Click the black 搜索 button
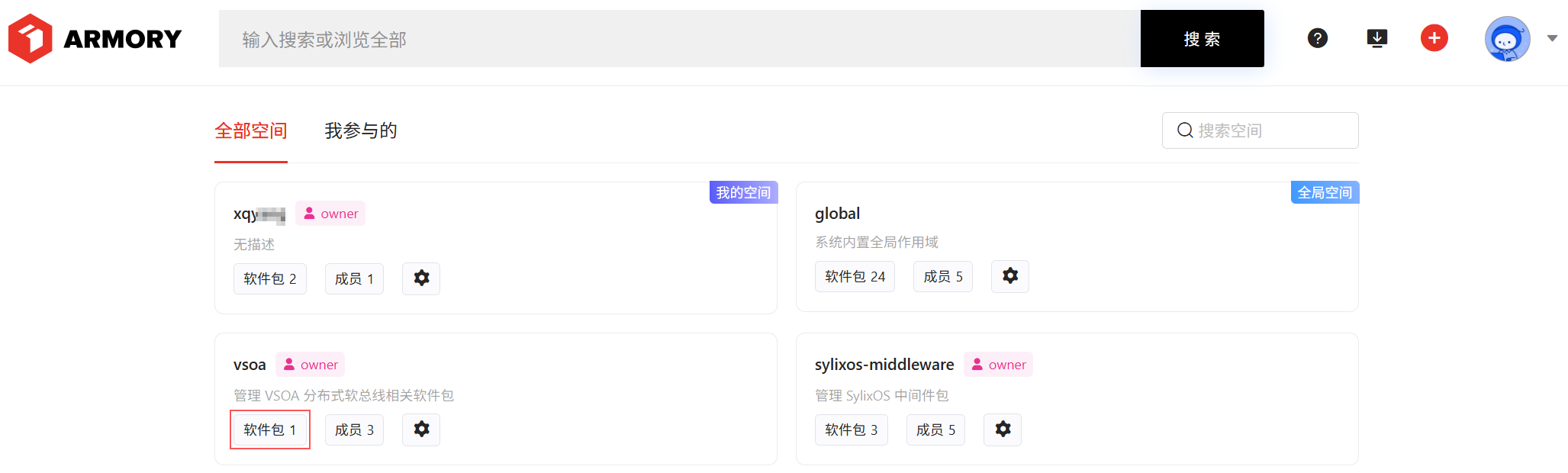The image size is (1568, 473). 1202,39
